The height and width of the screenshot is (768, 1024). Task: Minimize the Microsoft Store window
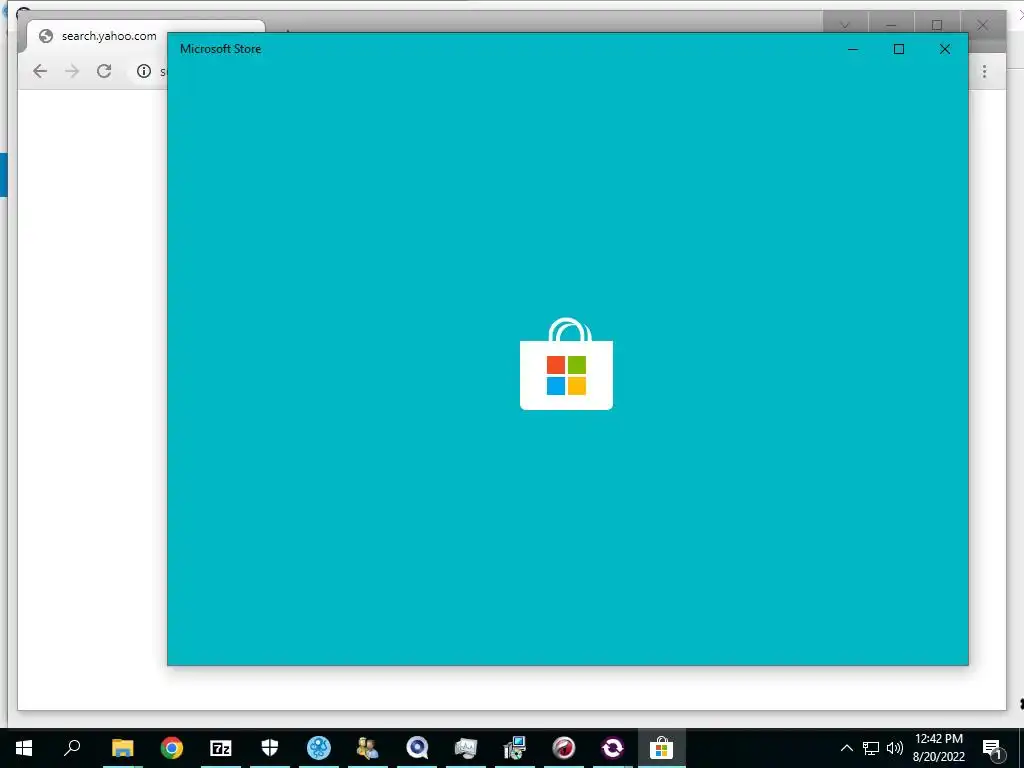coord(853,49)
